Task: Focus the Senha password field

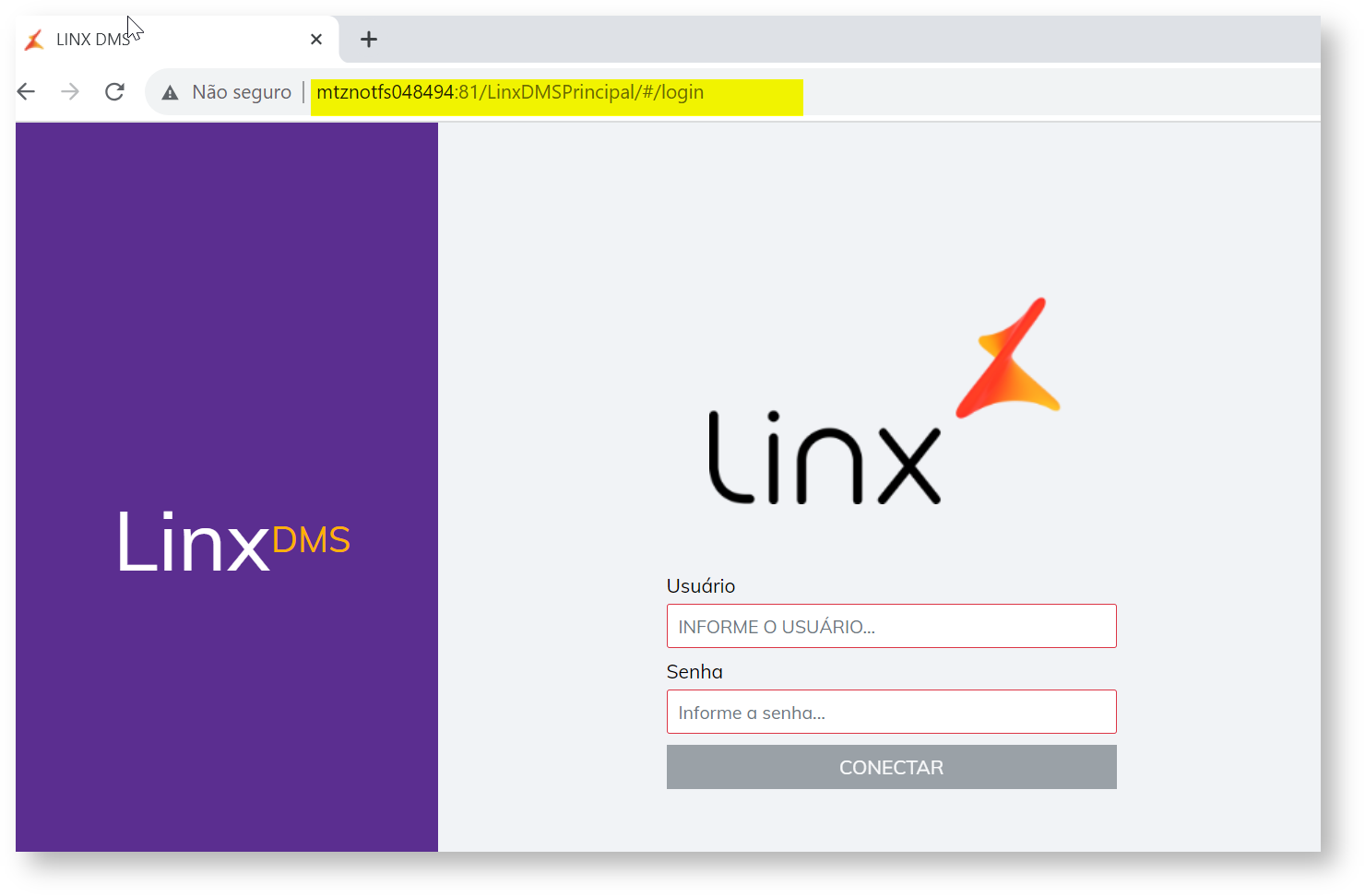Action: [x=891, y=712]
